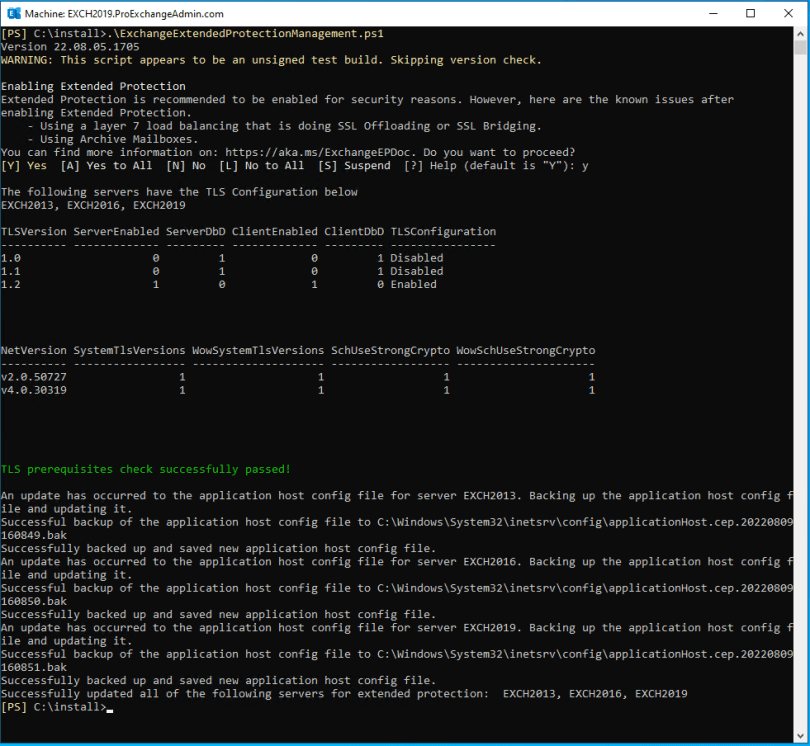The image size is (810, 746).
Task: Minimize the EXCH2019 console window
Action: [705, 14]
